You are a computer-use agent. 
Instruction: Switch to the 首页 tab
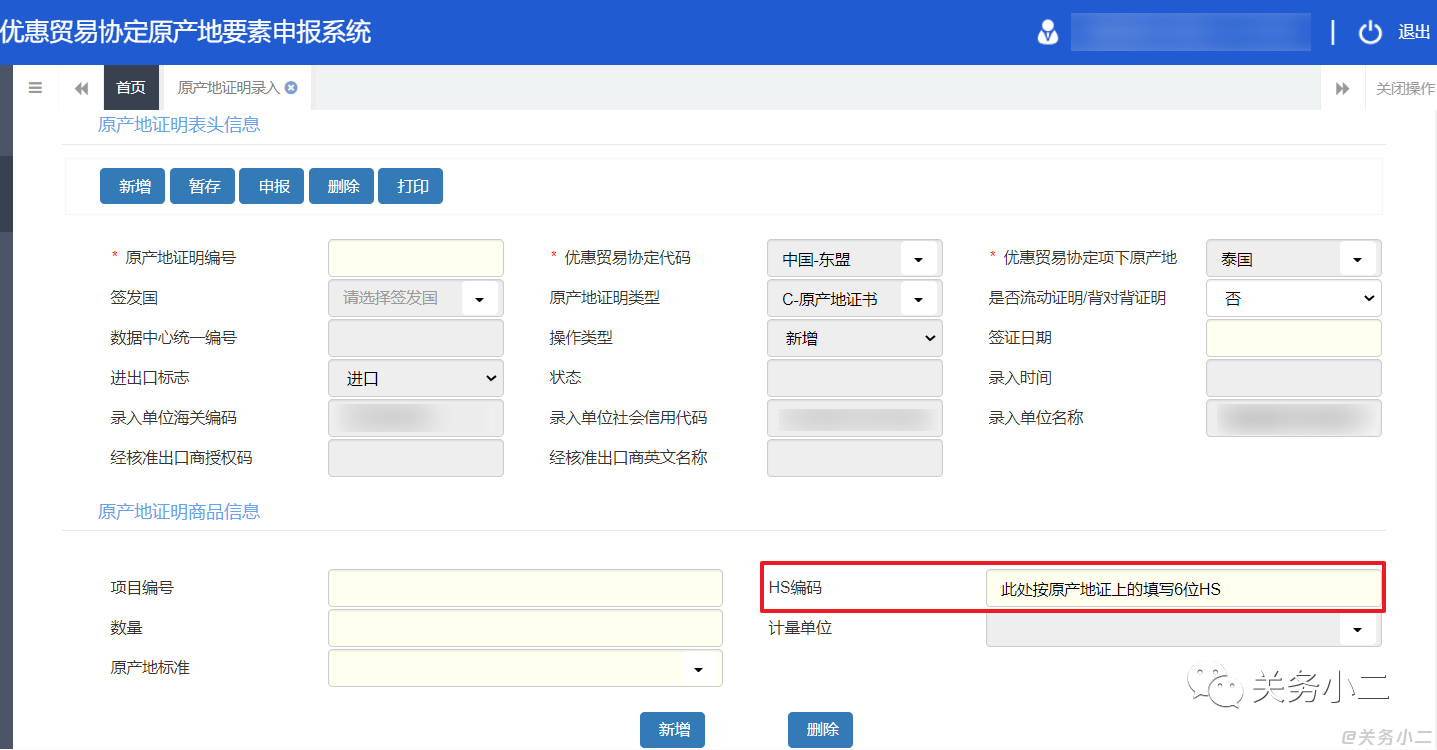tap(131, 88)
